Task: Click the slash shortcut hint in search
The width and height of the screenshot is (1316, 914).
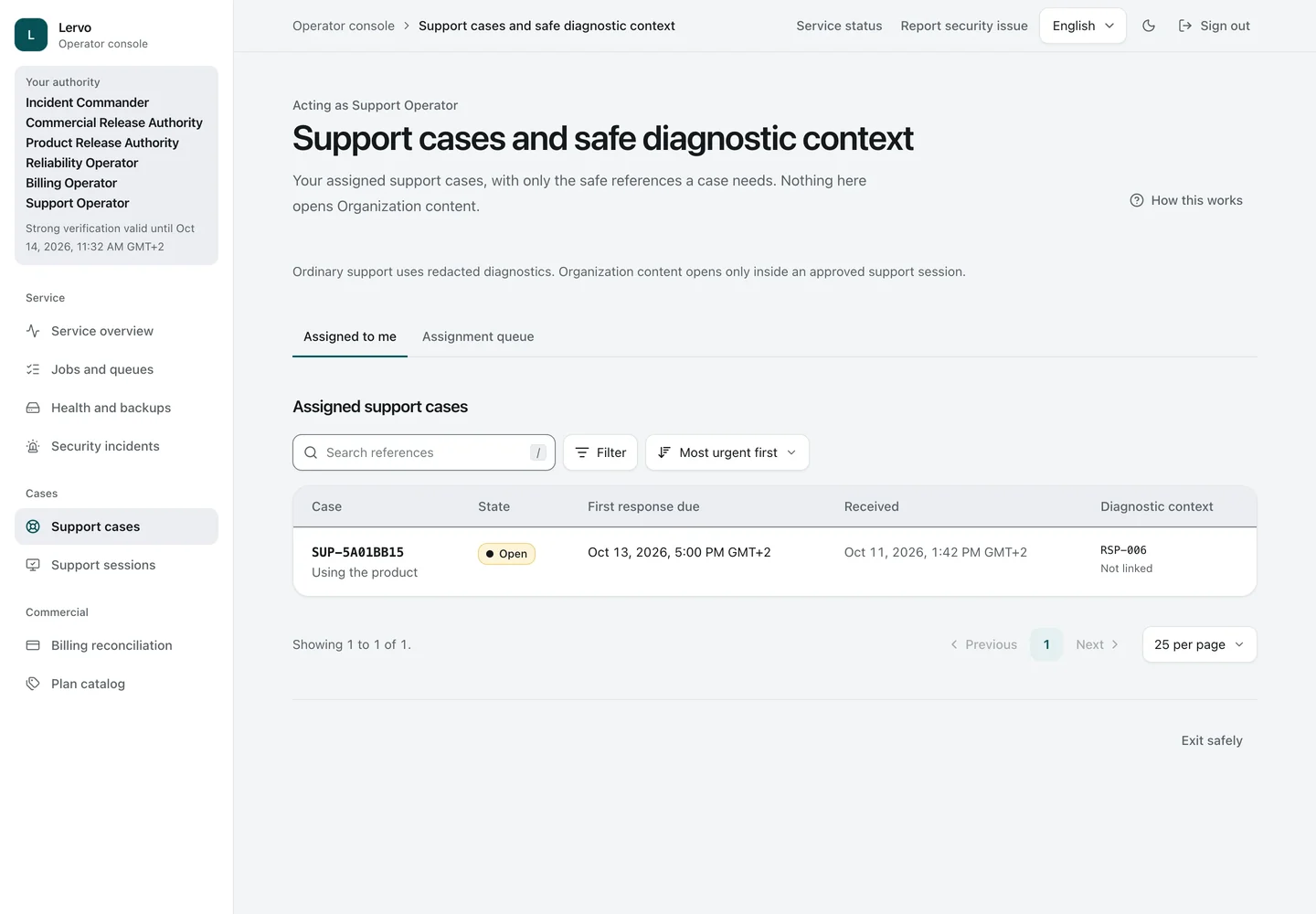Action: click(538, 452)
